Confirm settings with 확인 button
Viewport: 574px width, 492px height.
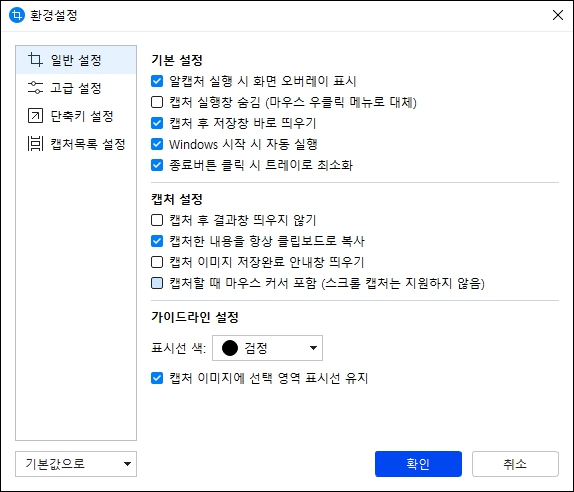[418, 464]
